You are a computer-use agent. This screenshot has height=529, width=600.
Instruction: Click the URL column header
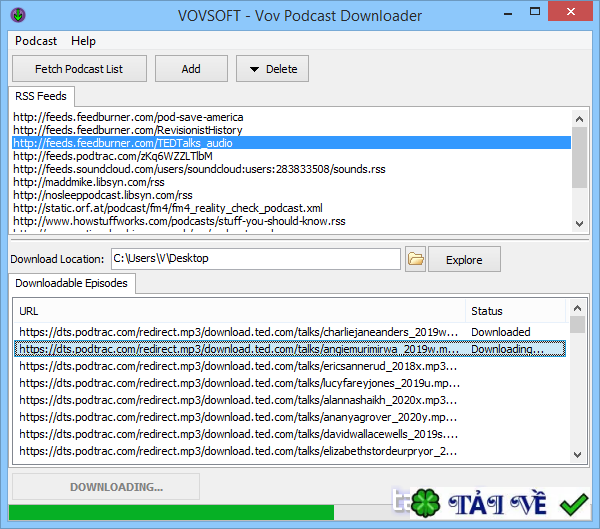click(240, 311)
